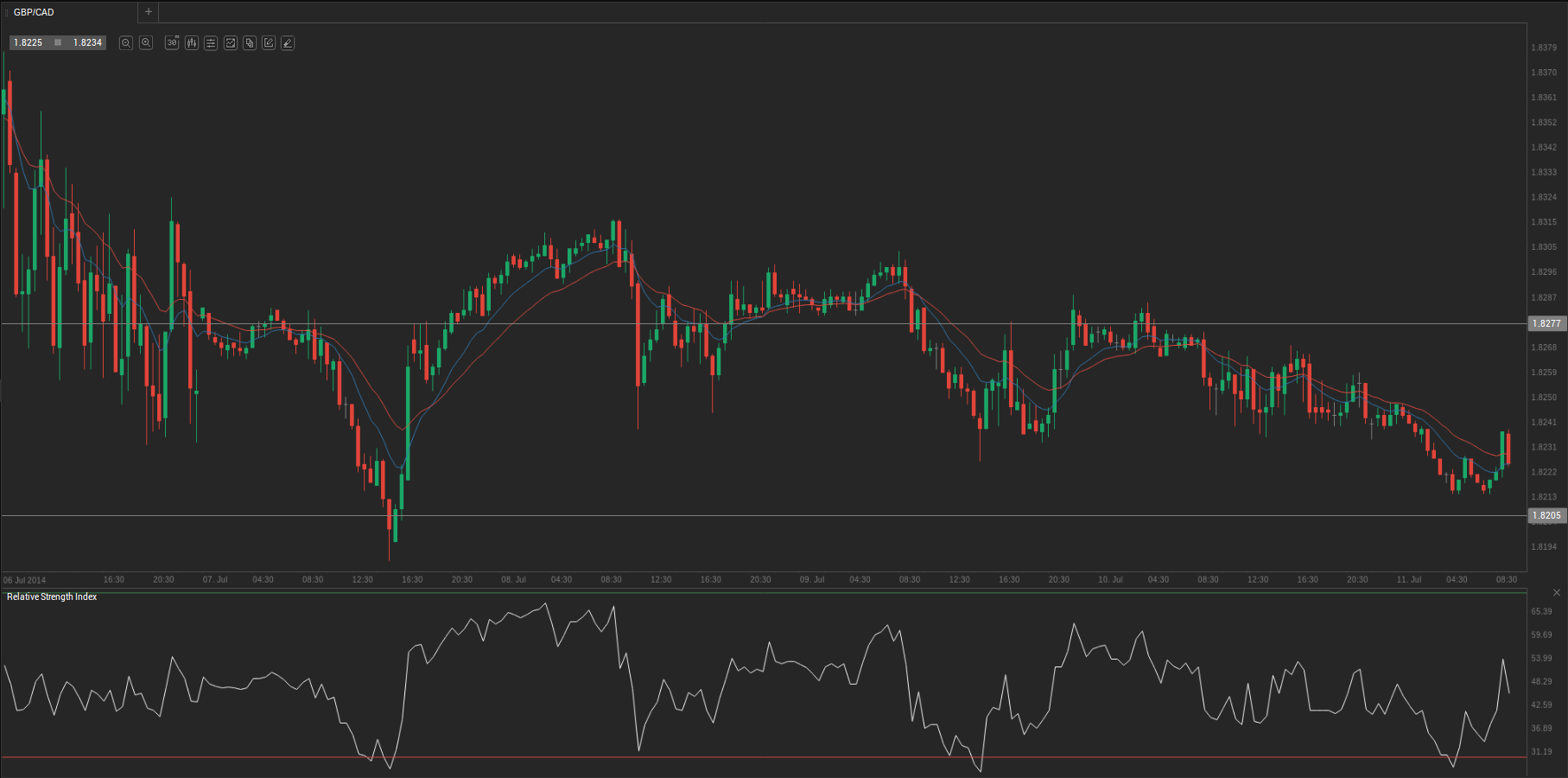Open the 30-minute timeframe selector
Viewport: 1568px width, 778px height.
click(172, 42)
